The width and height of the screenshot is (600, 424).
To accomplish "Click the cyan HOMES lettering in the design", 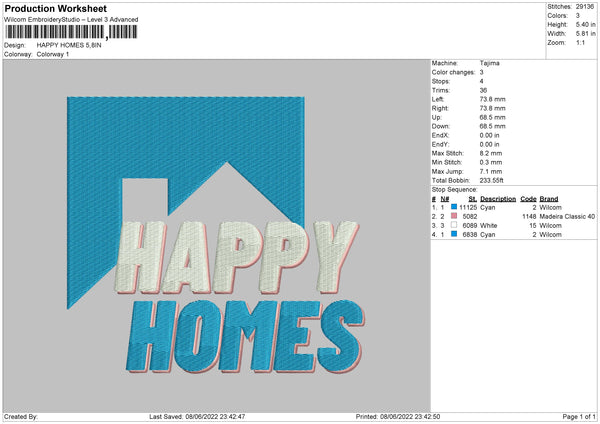I will click(245, 337).
